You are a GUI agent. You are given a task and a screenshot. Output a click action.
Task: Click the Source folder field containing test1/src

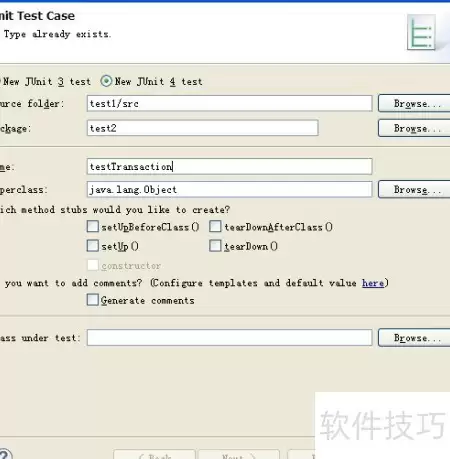click(229, 103)
